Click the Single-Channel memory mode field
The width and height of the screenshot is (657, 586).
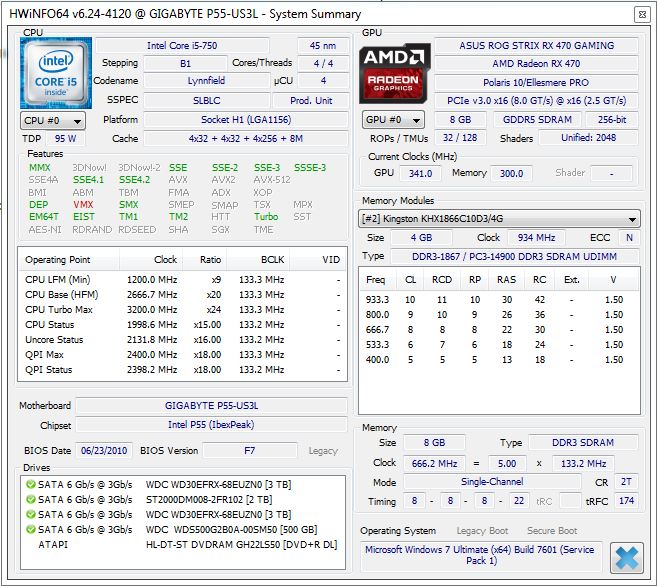click(492, 482)
